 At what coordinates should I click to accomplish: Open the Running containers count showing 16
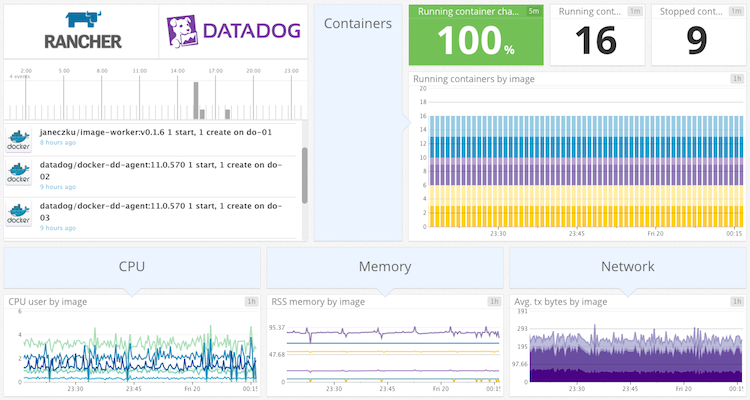coord(598,40)
